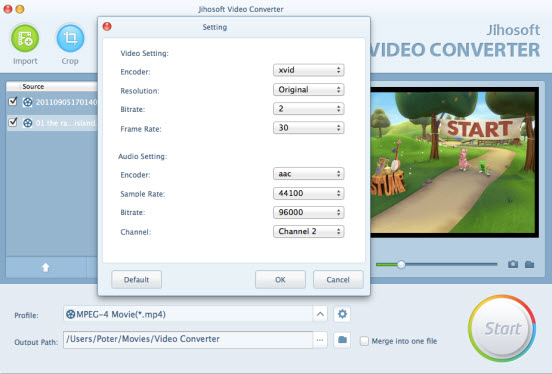The height and width of the screenshot is (374, 552).
Task: Enable Merge into one file checkbox
Action: pyautogui.click(x=364, y=341)
